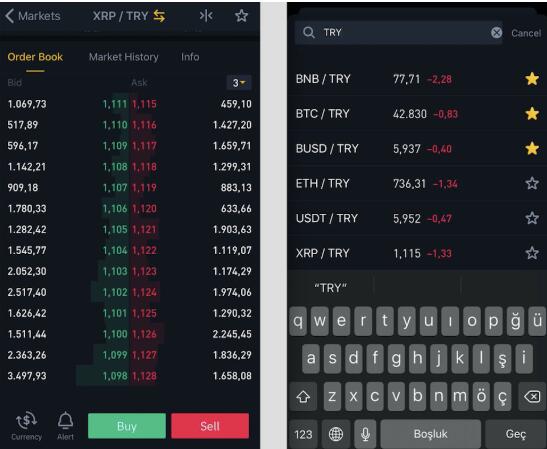Open the XRP / TRY pair in list
The image size is (547, 449).
(x=417, y=253)
